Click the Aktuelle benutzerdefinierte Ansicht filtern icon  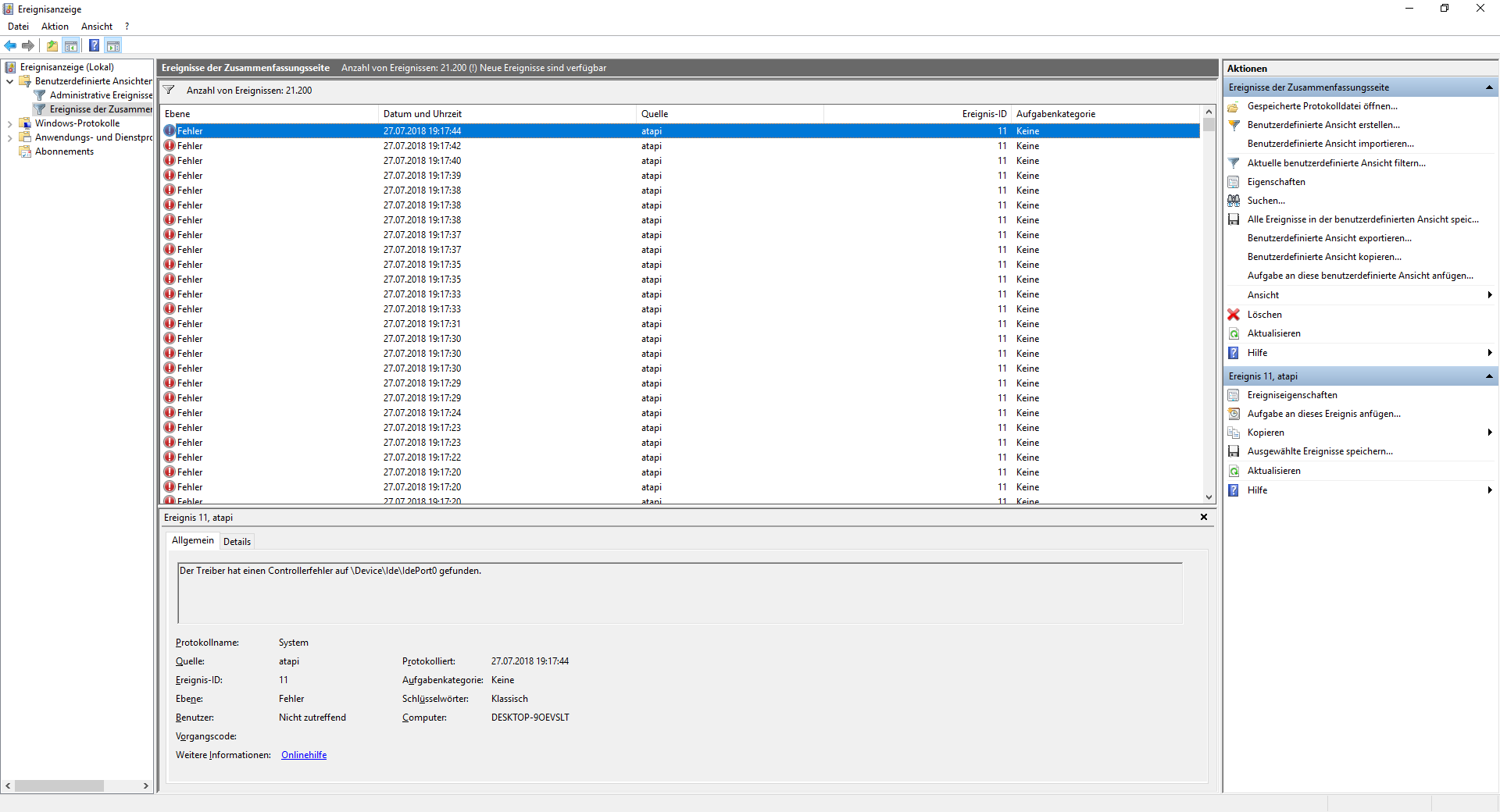1234,163
